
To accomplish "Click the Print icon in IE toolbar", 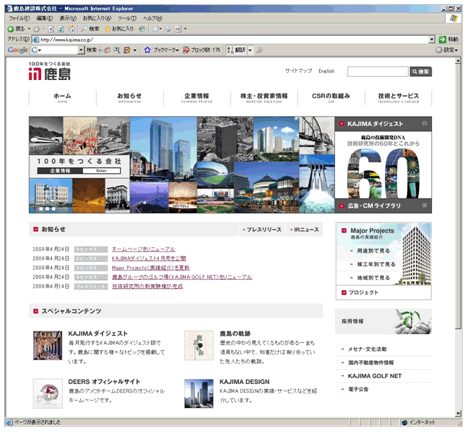I will 168,29.
